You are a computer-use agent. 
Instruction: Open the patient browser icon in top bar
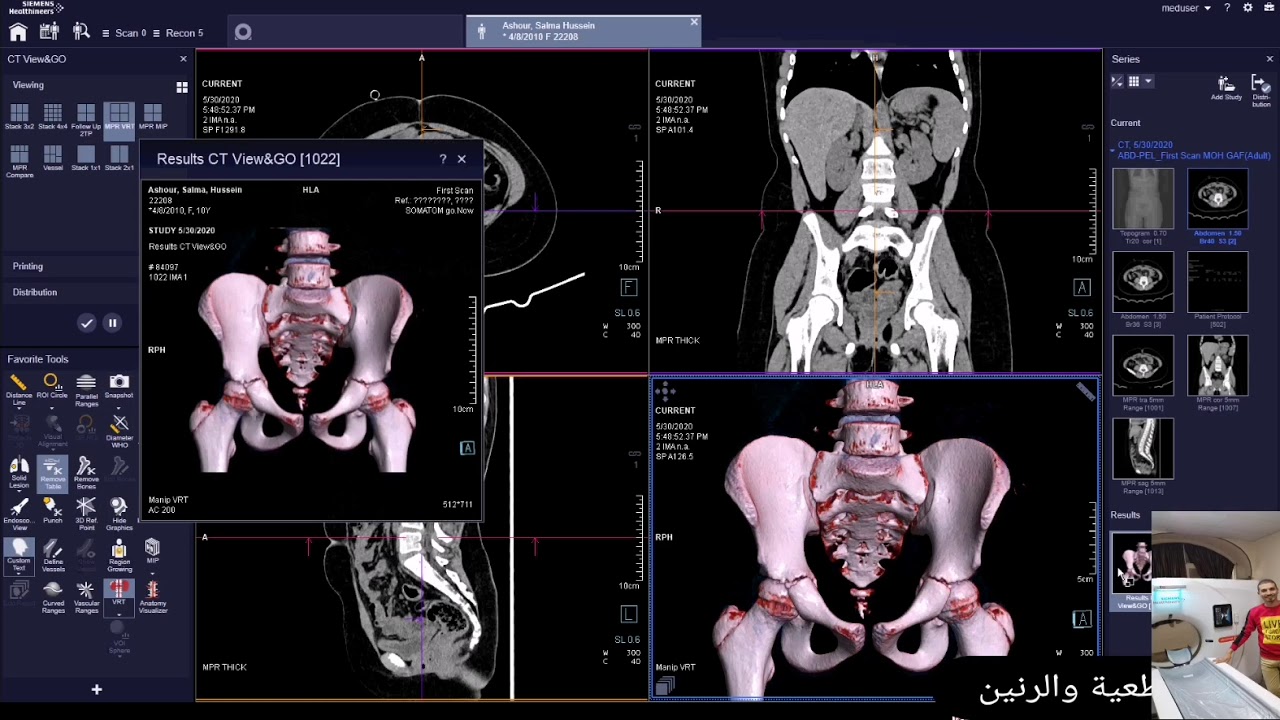click(48, 32)
